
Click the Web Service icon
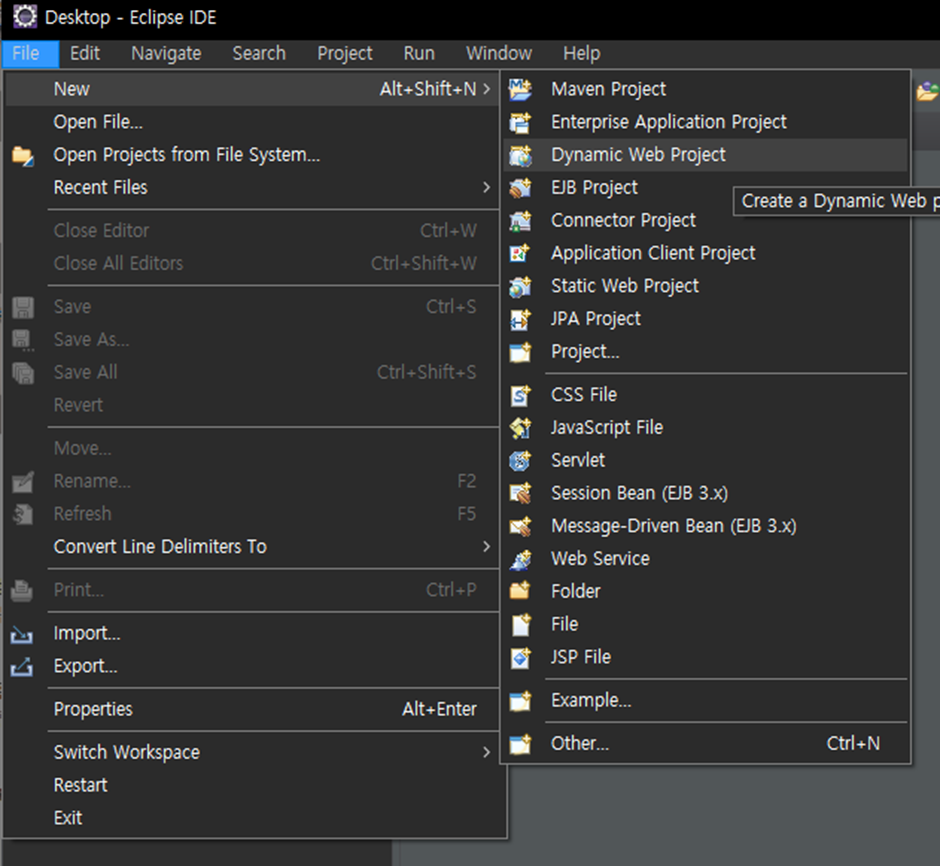click(520, 559)
